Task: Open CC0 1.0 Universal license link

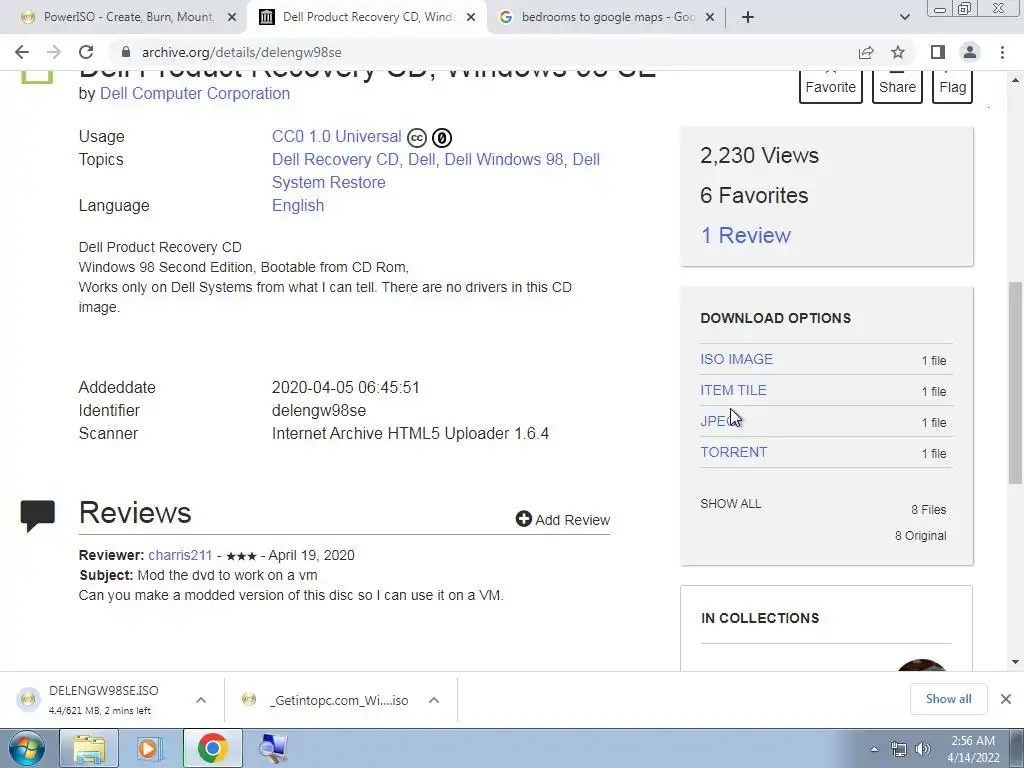Action: pos(336,136)
